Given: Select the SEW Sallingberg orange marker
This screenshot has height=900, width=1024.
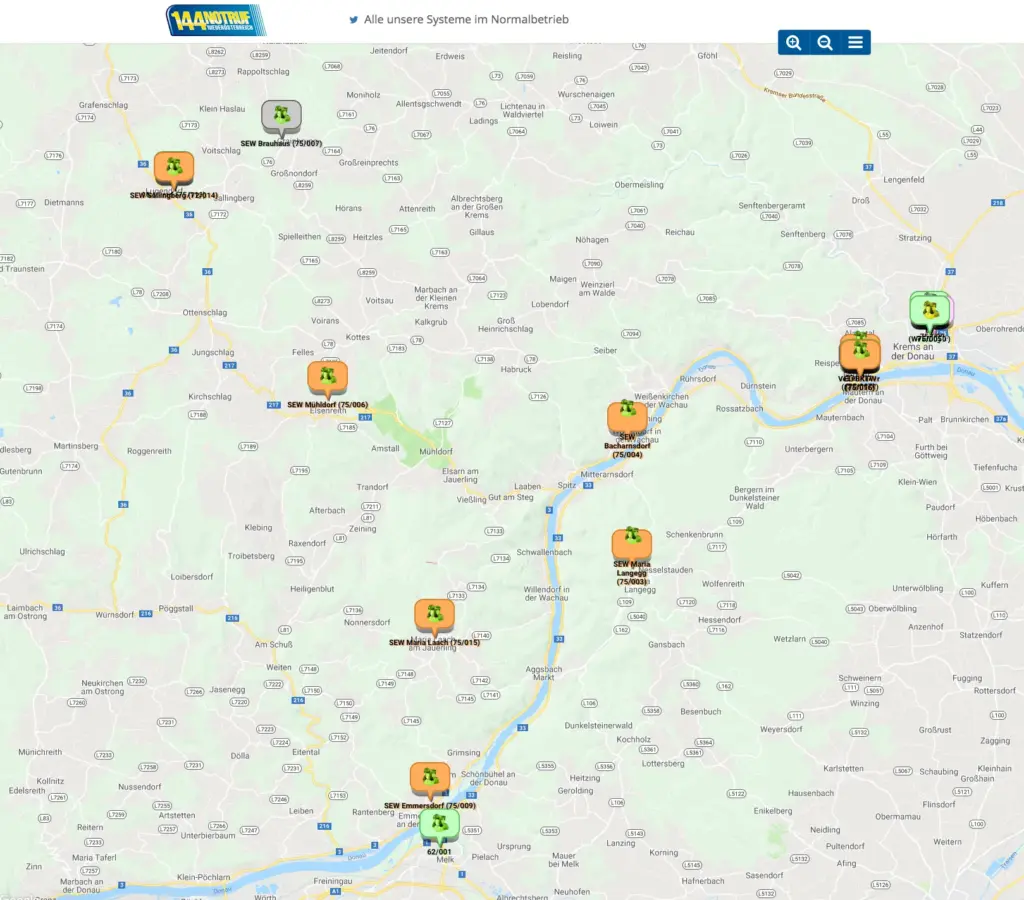Looking at the screenshot, I should click(x=174, y=169).
